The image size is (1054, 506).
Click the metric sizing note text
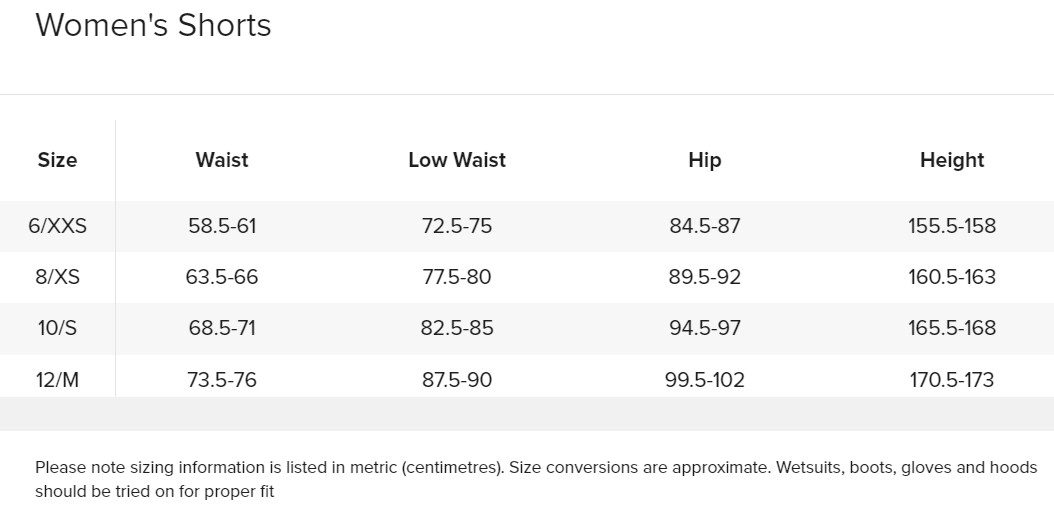coord(536,479)
